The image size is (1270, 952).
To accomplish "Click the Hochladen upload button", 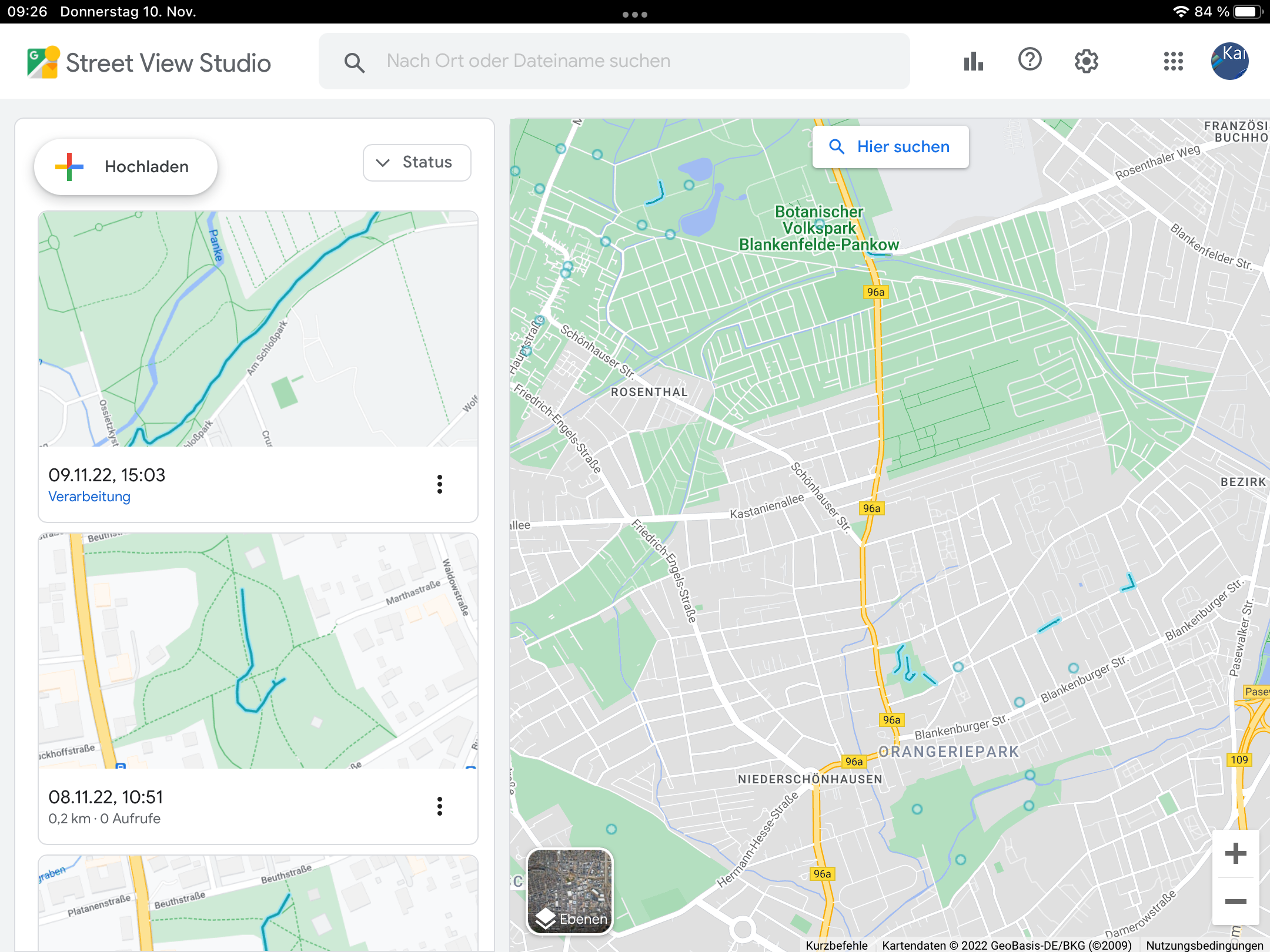I will click(x=126, y=167).
